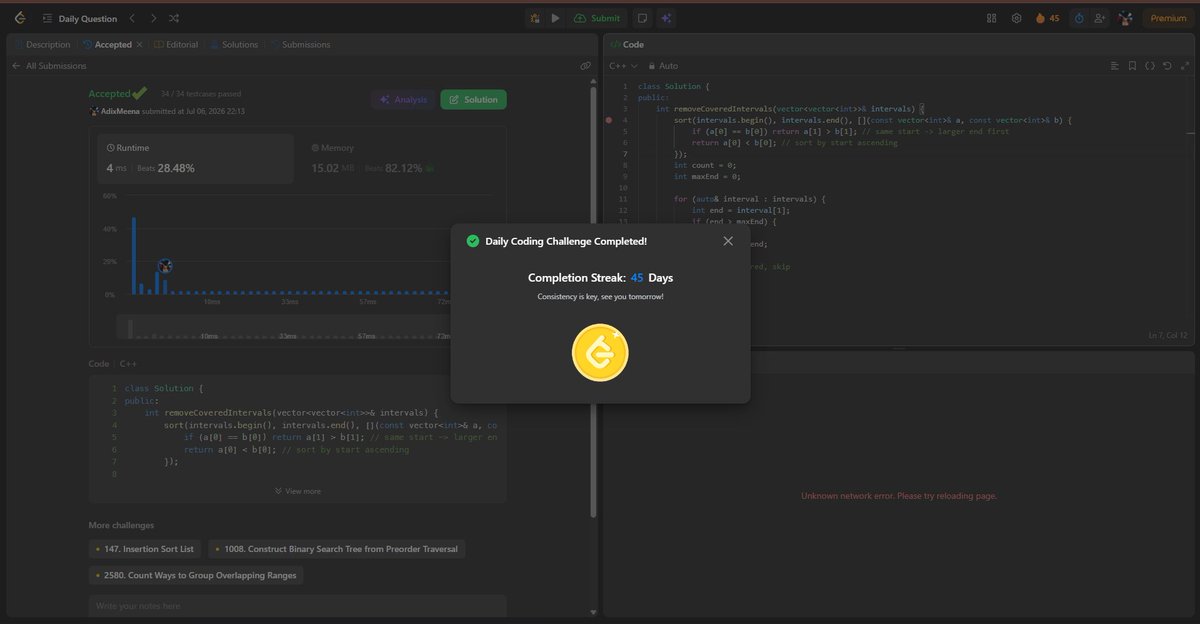Open the layout manager grid icon
Image resolution: width=1200 pixels, height=624 pixels.
[x=992, y=18]
